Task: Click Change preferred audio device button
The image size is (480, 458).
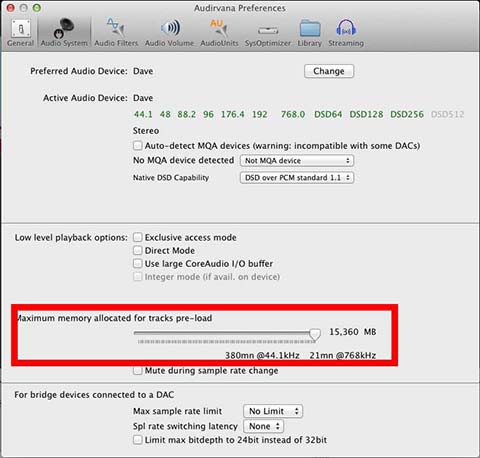Action: pyautogui.click(x=329, y=71)
